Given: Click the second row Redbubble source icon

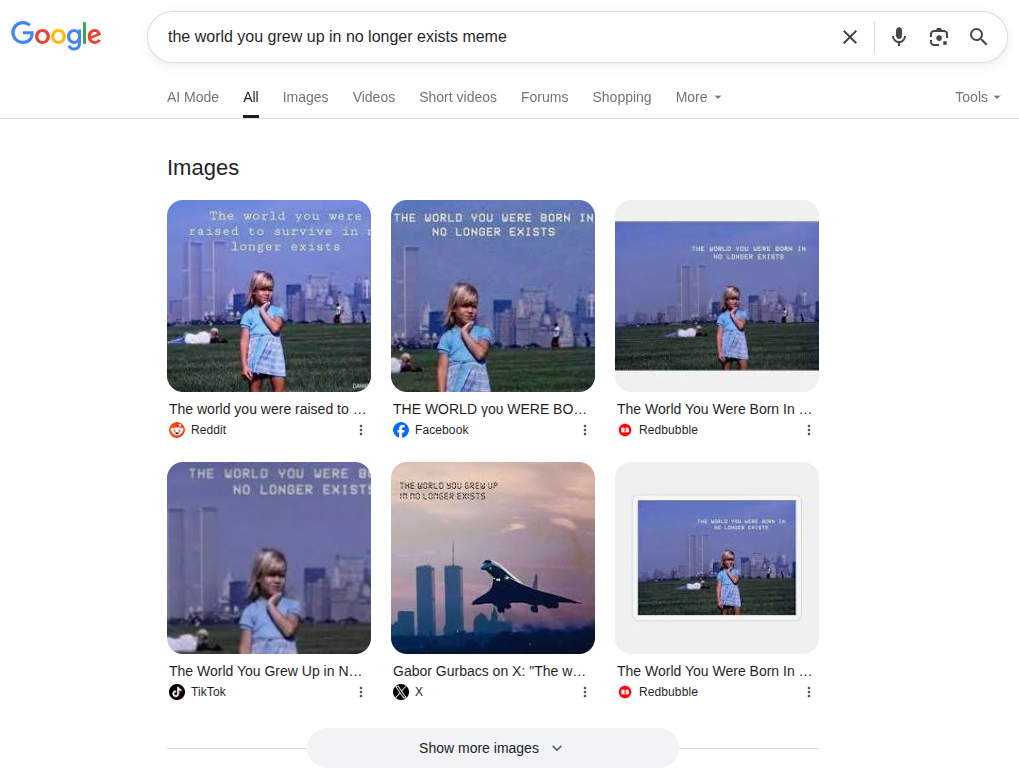Looking at the screenshot, I should [x=625, y=692].
